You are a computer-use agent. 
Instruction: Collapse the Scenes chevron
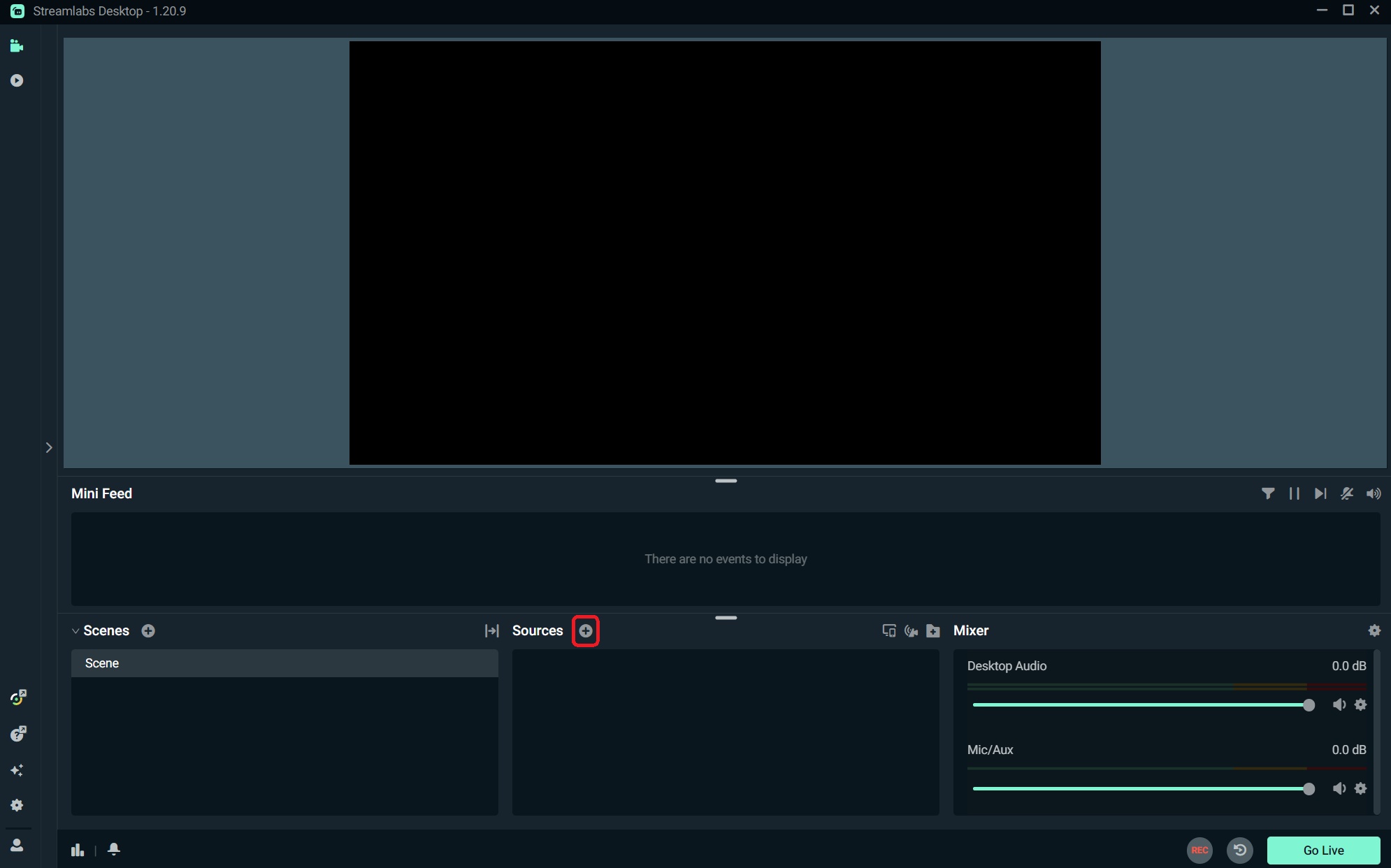(75, 631)
